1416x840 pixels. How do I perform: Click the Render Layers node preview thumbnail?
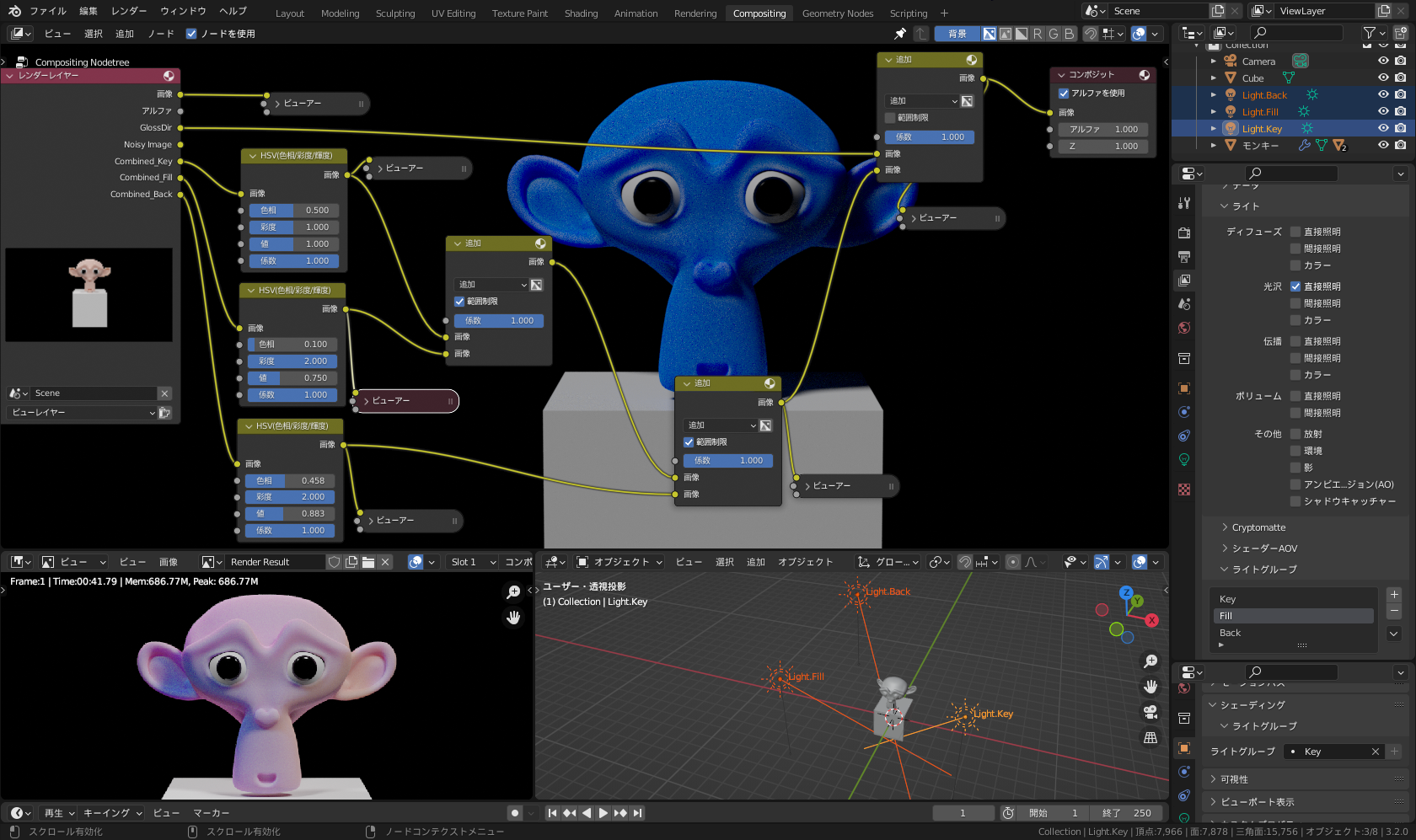pyautogui.click(x=89, y=295)
